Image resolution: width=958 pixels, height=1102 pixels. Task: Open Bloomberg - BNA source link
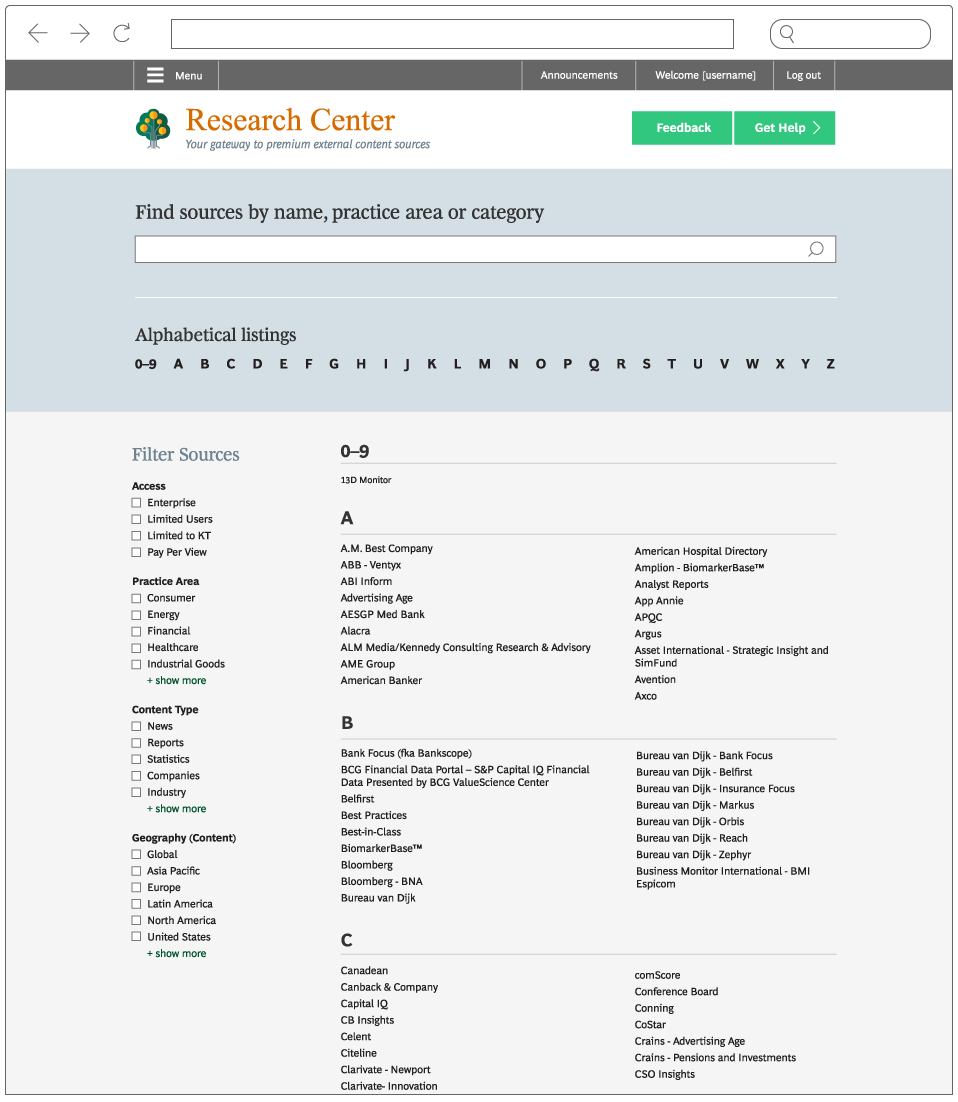click(382, 881)
